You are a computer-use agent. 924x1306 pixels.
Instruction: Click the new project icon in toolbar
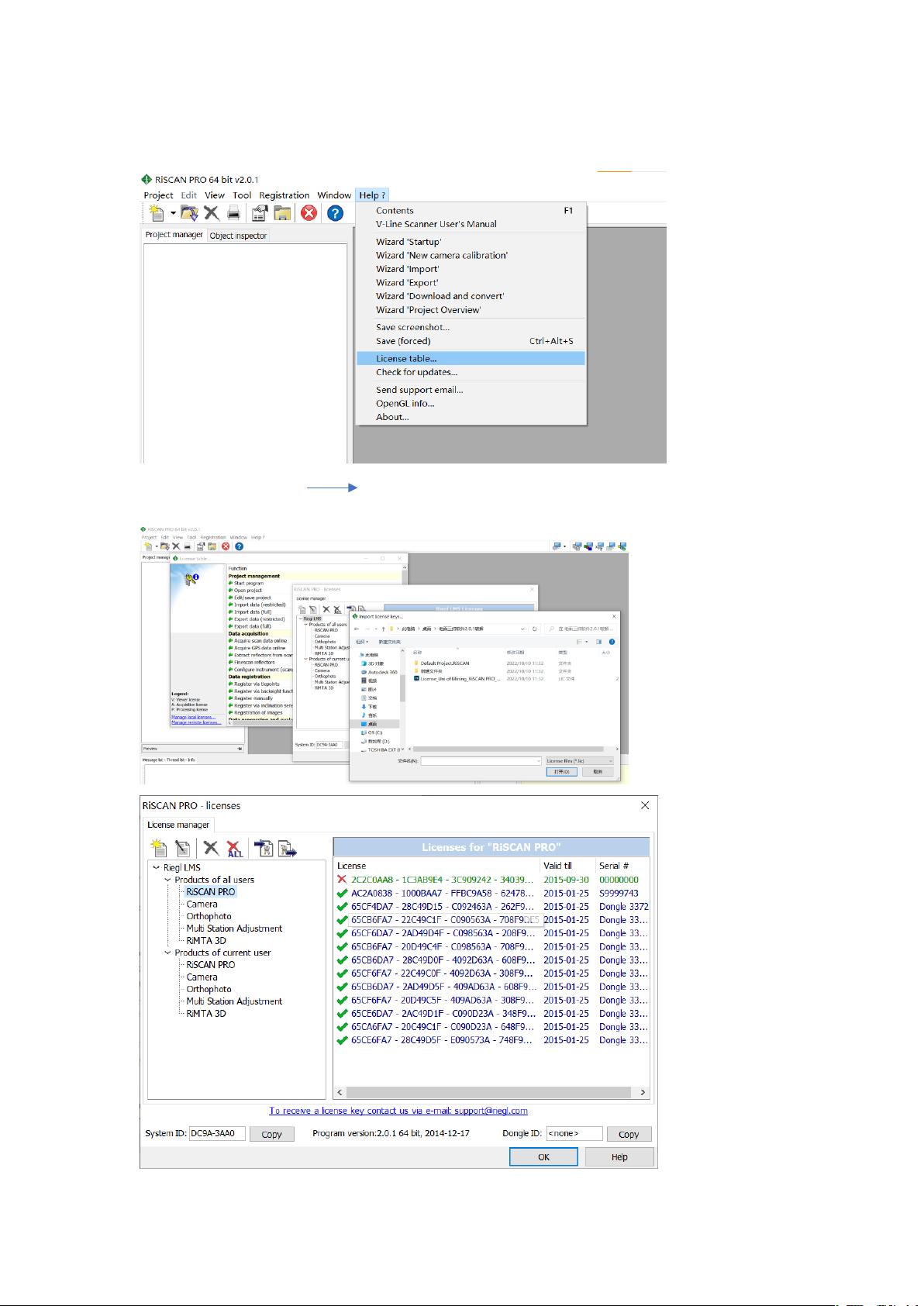point(156,213)
